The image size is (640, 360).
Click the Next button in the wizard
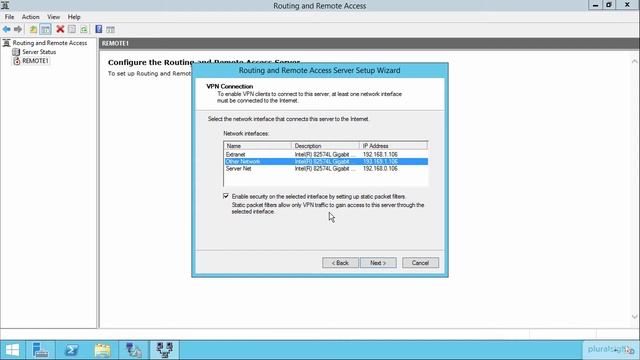tap(378, 263)
